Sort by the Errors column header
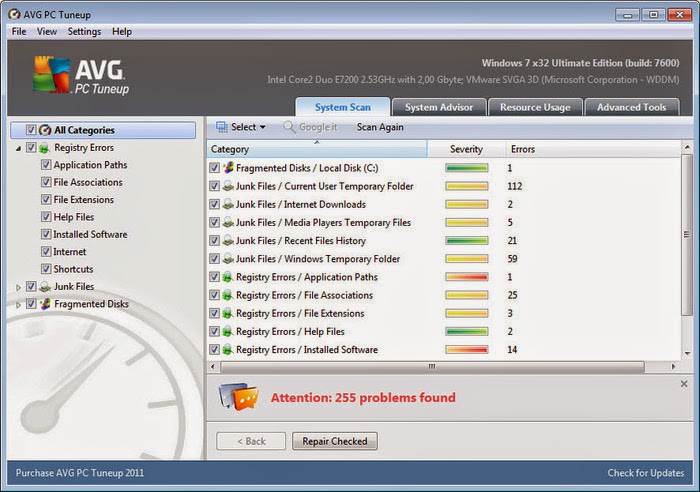The height and width of the screenshot is (492, 700). tap(593, 149)
